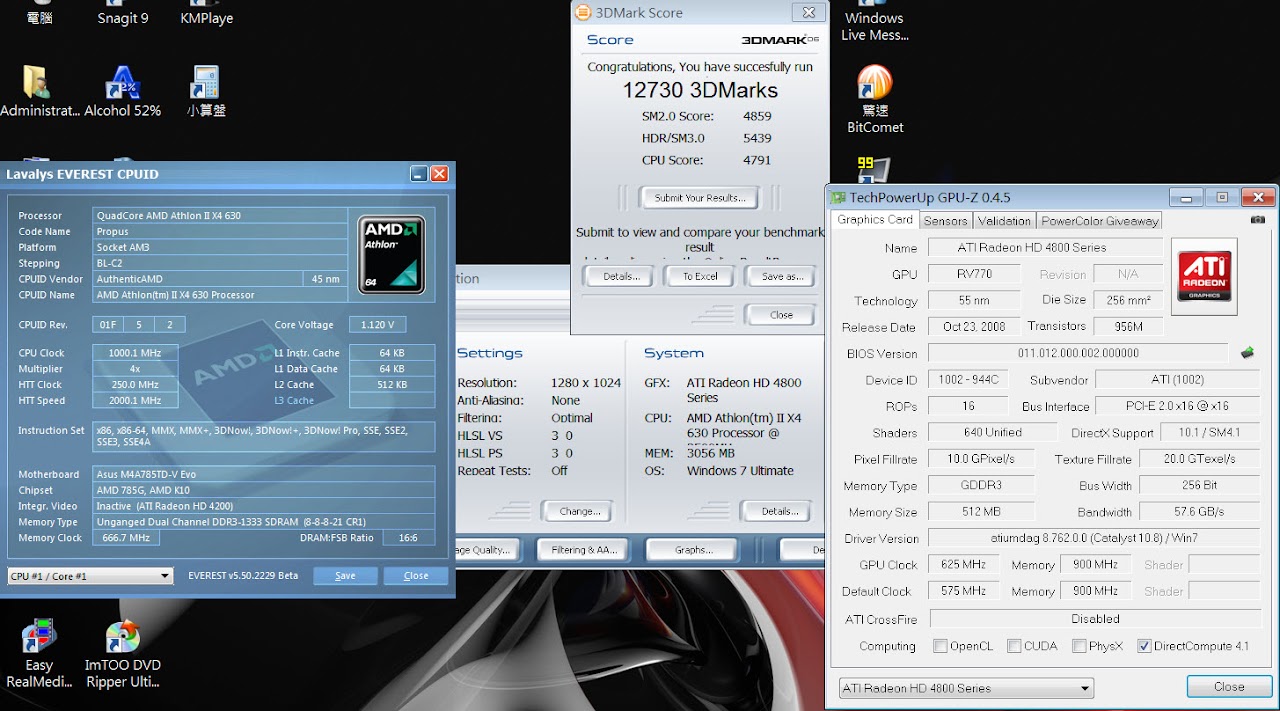This screenshot has height=711, width=1280.
Task: Open Administrator folder icon on desktop
Action: tap(39, 92)
